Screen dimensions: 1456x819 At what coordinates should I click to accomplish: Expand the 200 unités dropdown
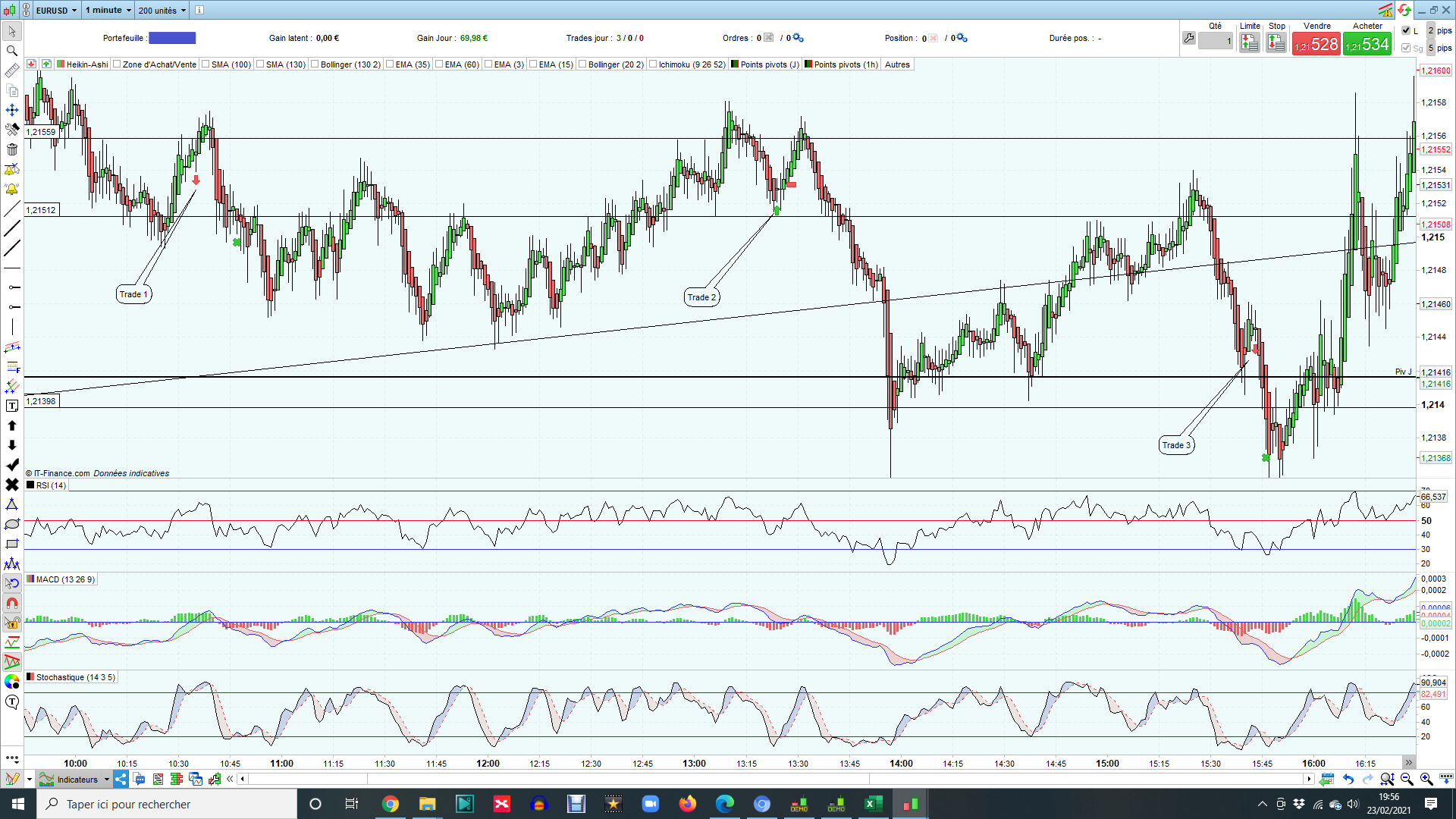pos(162,10)
